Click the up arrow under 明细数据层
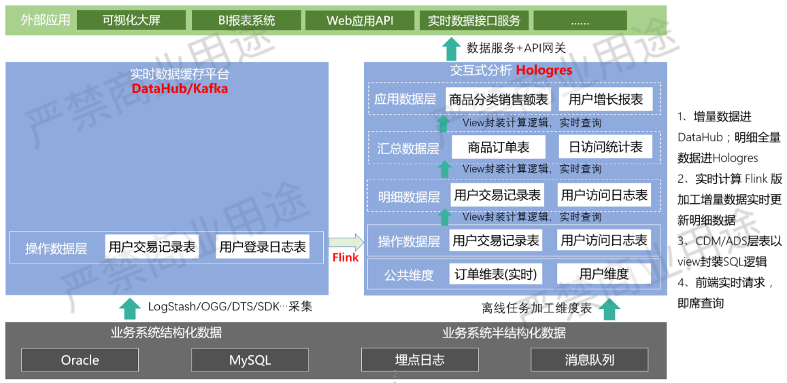 pyautogui.click(x=443, y=217)
